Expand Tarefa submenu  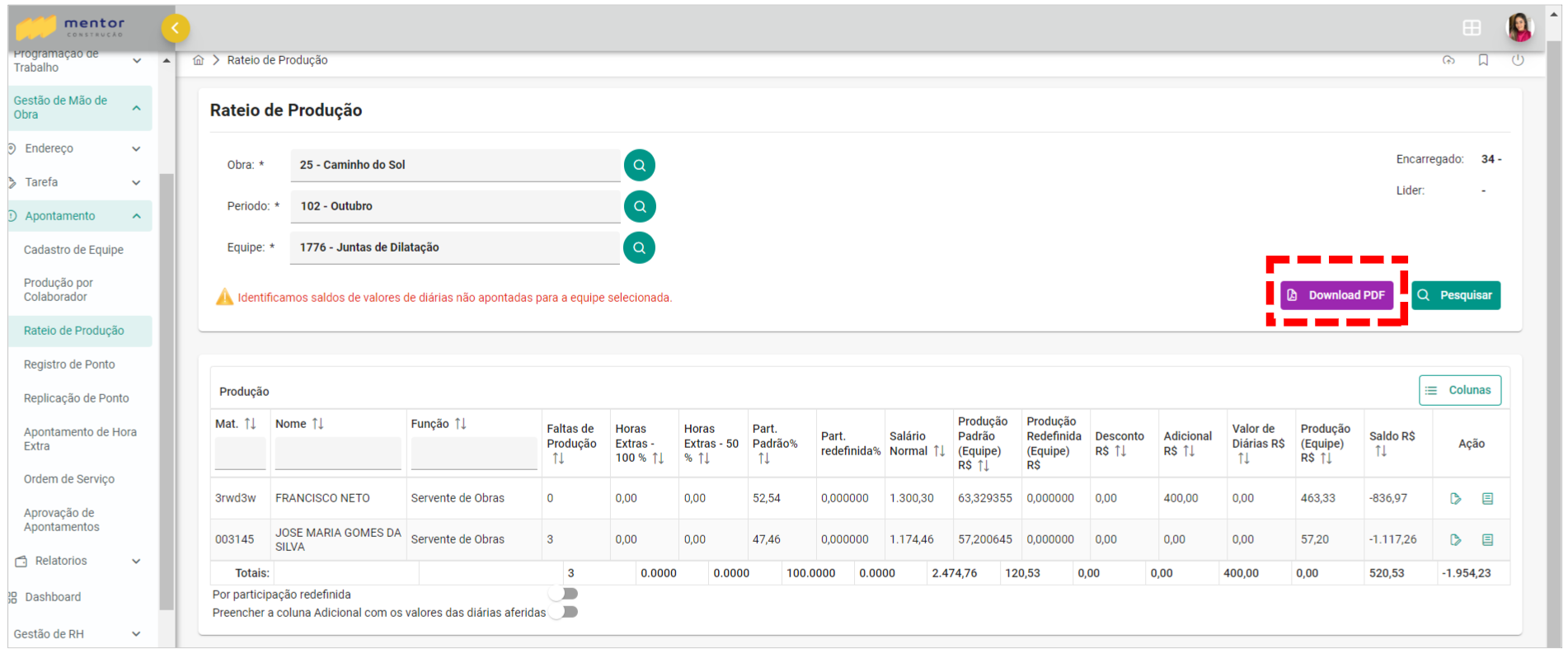coord(136,182)
